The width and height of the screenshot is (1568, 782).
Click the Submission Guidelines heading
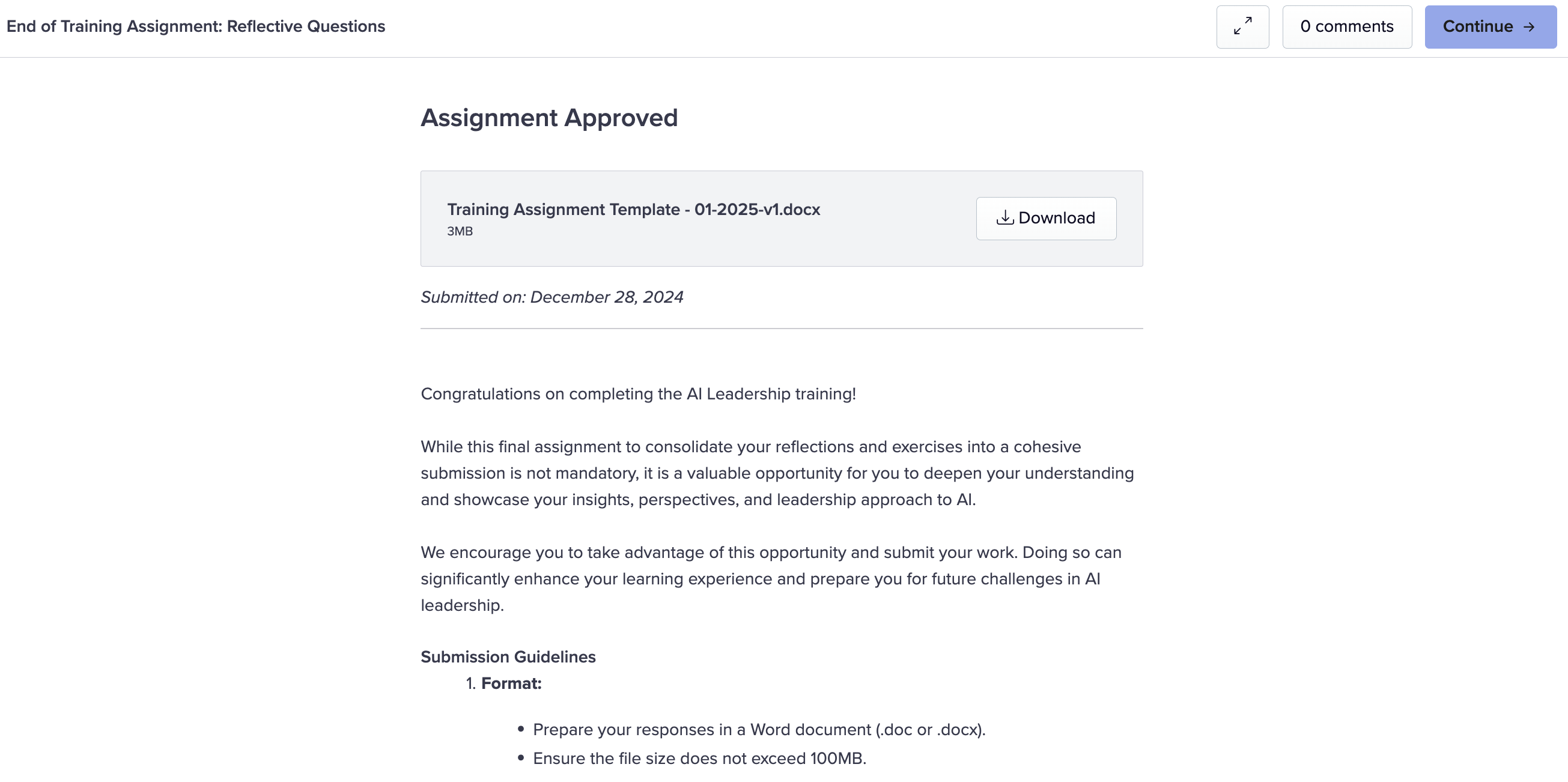coord(508,656)
